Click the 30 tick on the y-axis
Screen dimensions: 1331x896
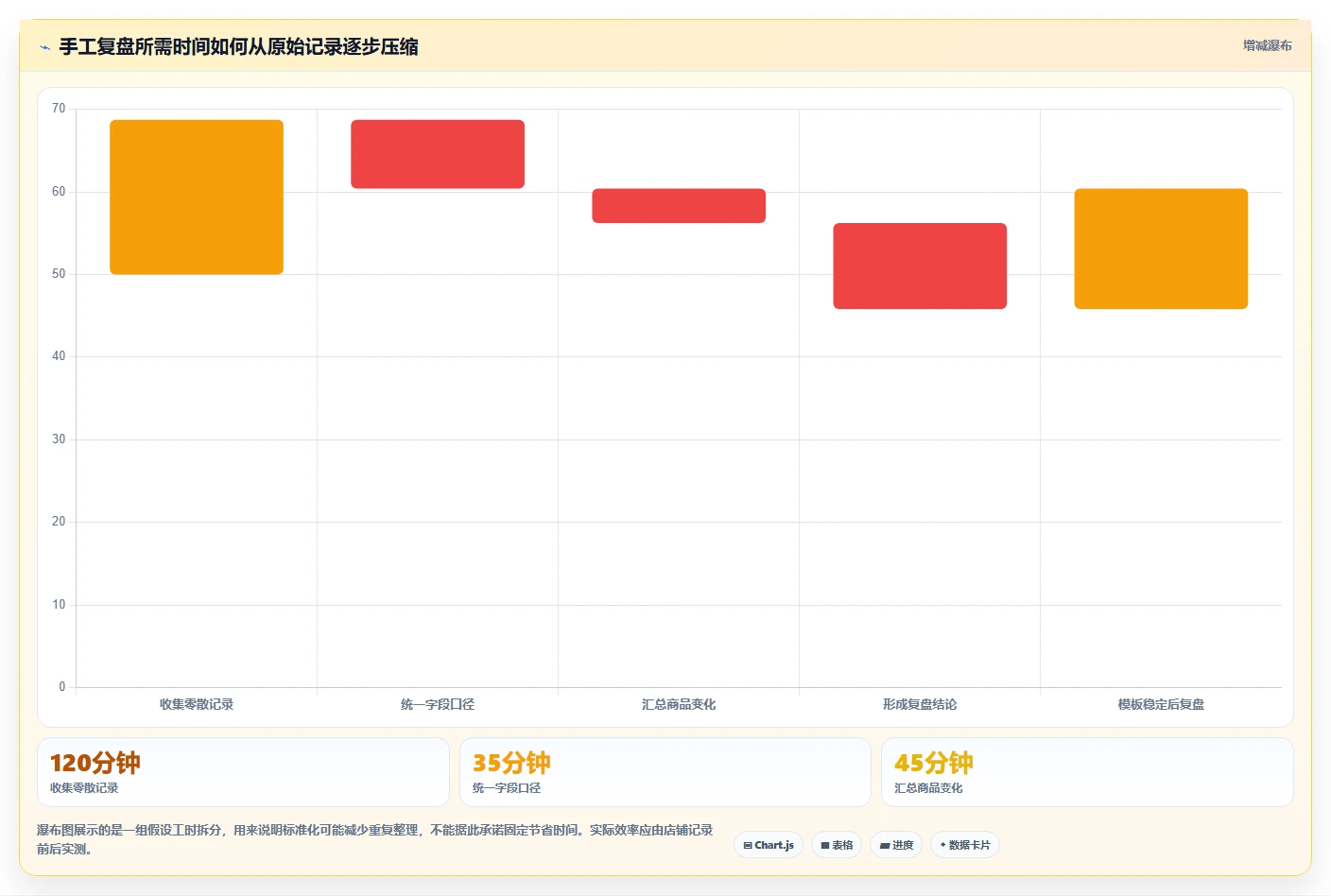tap(59, 439)
